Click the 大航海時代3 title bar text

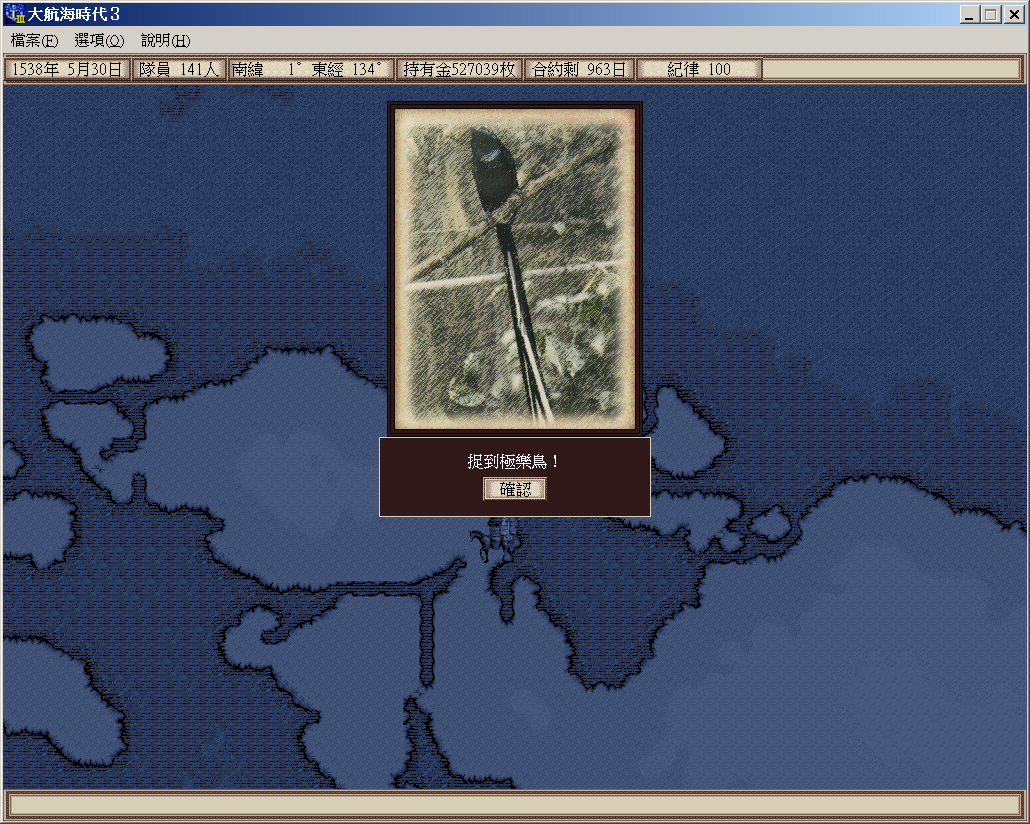pos(74,14)
